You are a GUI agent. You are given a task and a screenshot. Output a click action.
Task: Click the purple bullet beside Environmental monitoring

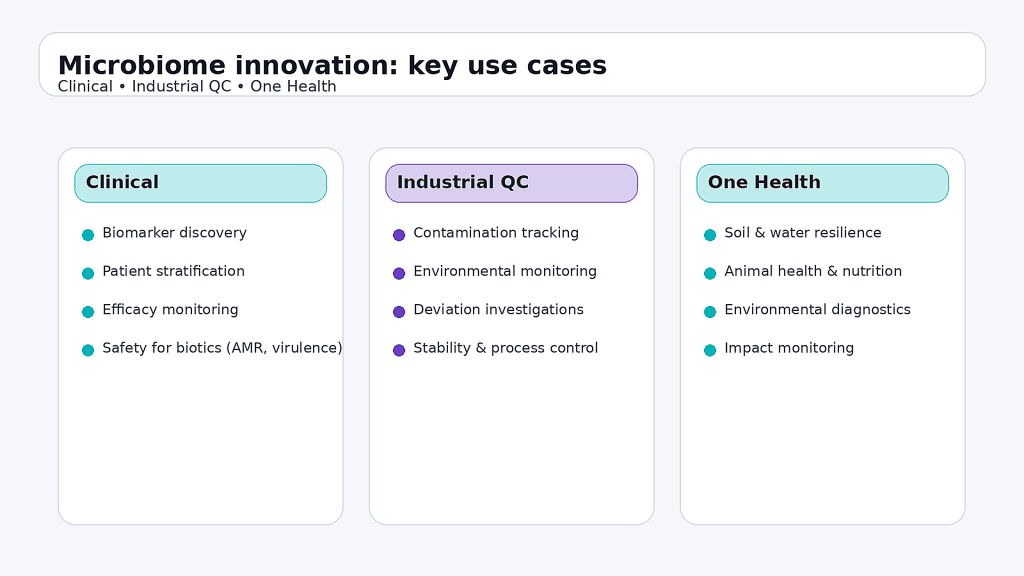point(399,273)
